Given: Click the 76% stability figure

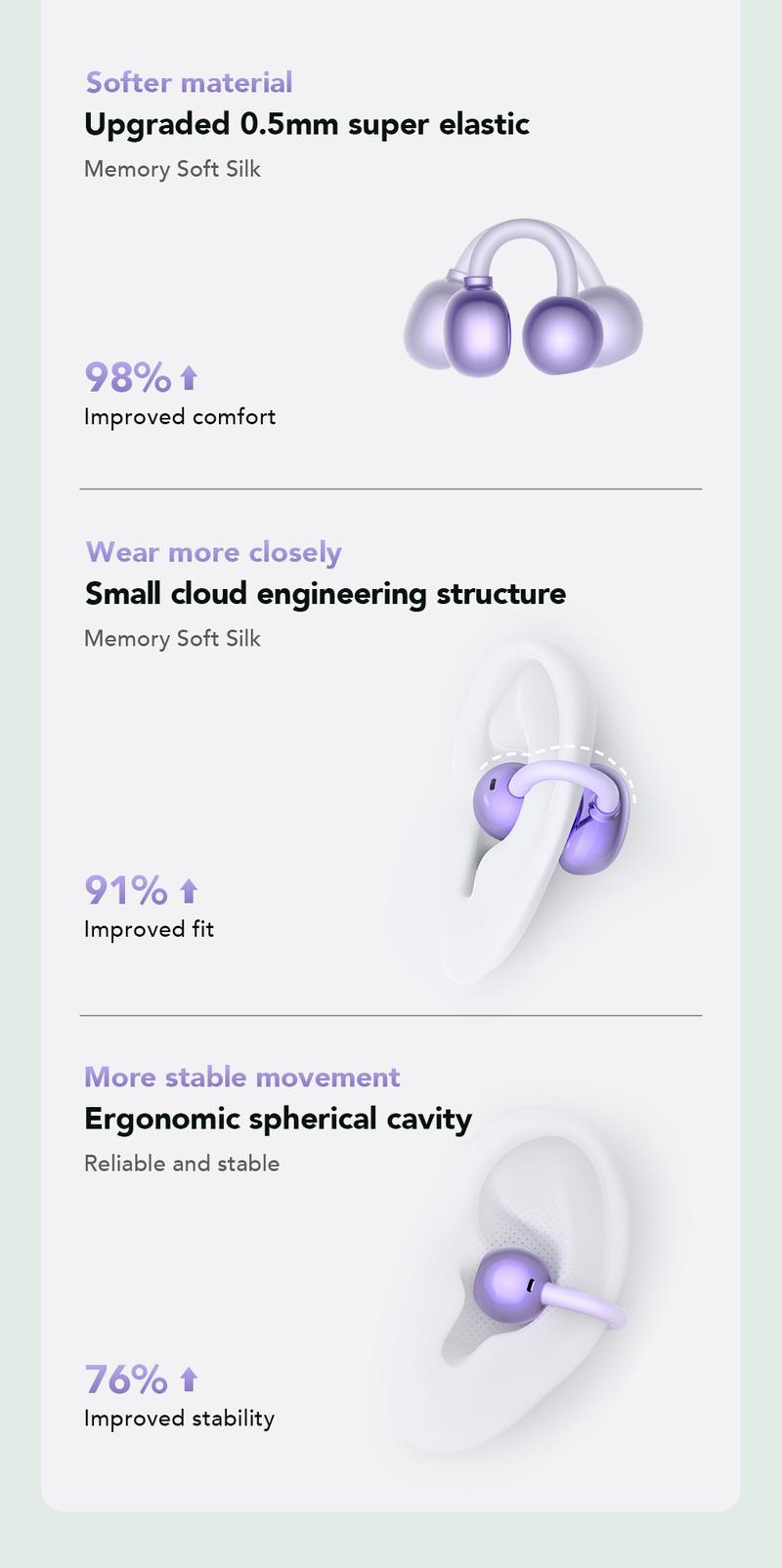Looking at the screenshot, I should (126, 1379).
